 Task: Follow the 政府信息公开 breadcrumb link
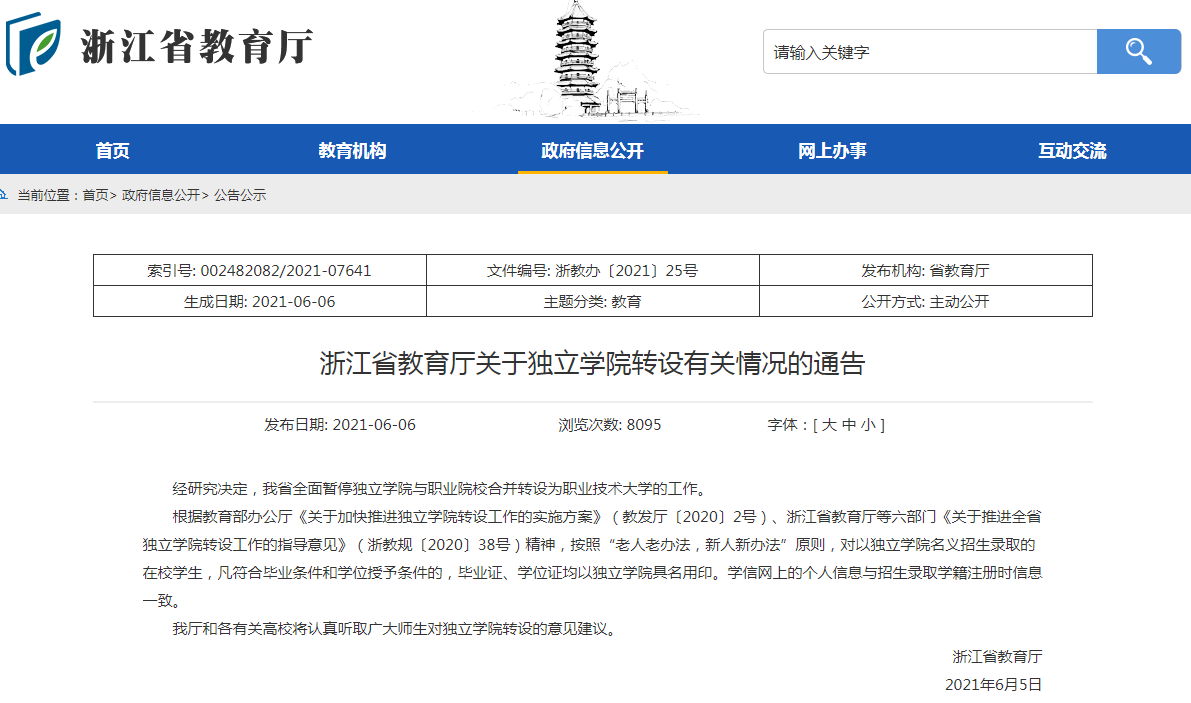[160, 196]
